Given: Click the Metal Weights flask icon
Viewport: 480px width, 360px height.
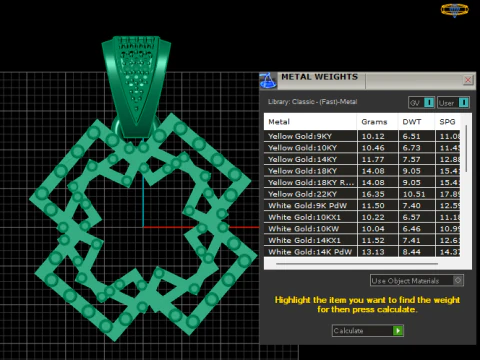Looking at the screenshot, I should click(x=268, y=80).
